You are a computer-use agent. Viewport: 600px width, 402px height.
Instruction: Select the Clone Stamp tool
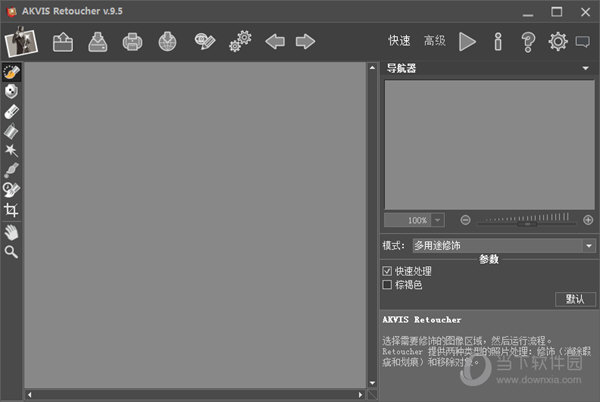pos(11,189)
